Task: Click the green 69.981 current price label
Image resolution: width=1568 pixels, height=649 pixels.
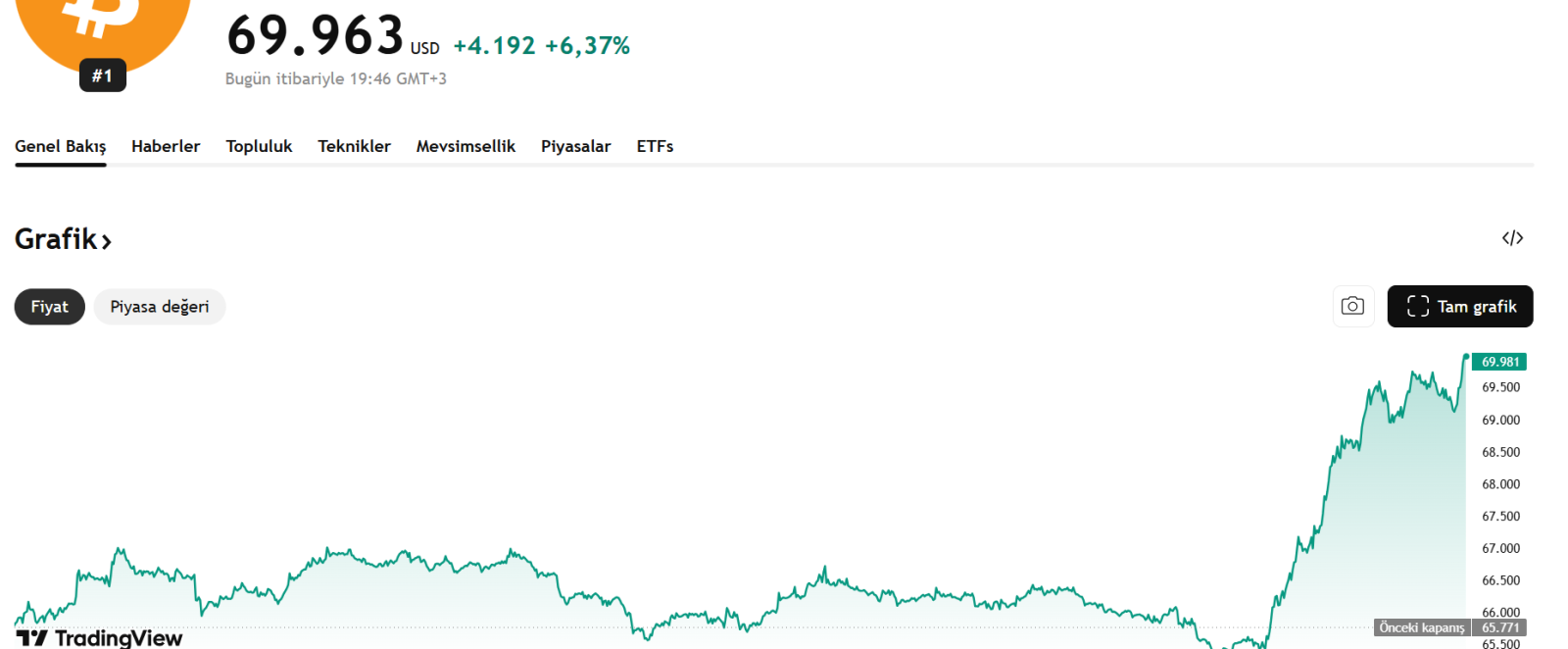Action: (1499, 362)
